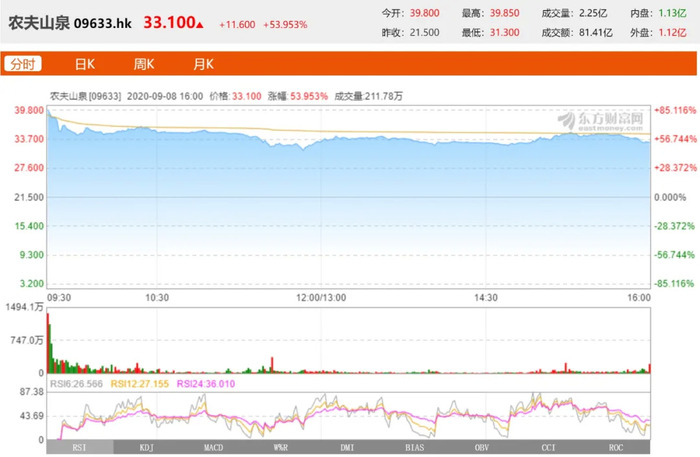Image resolution: width=700 pixels, height=457 pixels.
Task: Click the chart info 成交量 211.78万
Action: click(x=368, y=96)
